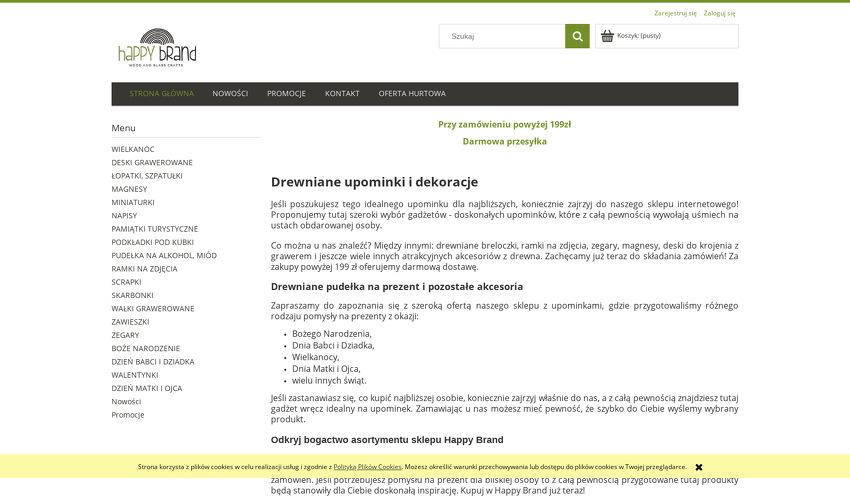The height and width of the screenshot is (500, 850).
Task: Select Deski Grawerowane category
Action: (152, 163)
